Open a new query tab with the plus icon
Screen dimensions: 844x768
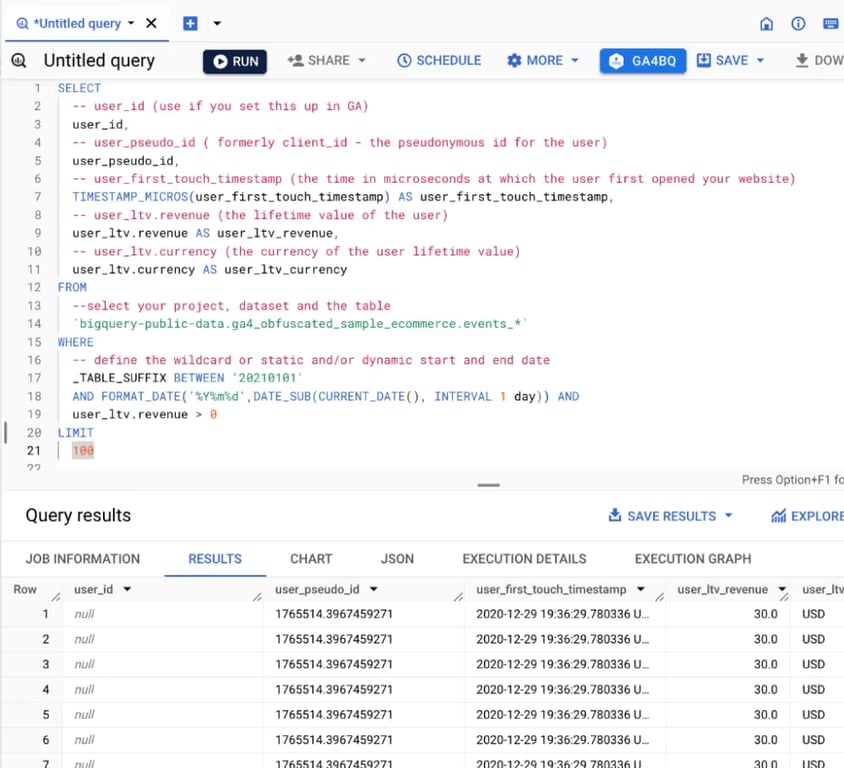point(191,23)
